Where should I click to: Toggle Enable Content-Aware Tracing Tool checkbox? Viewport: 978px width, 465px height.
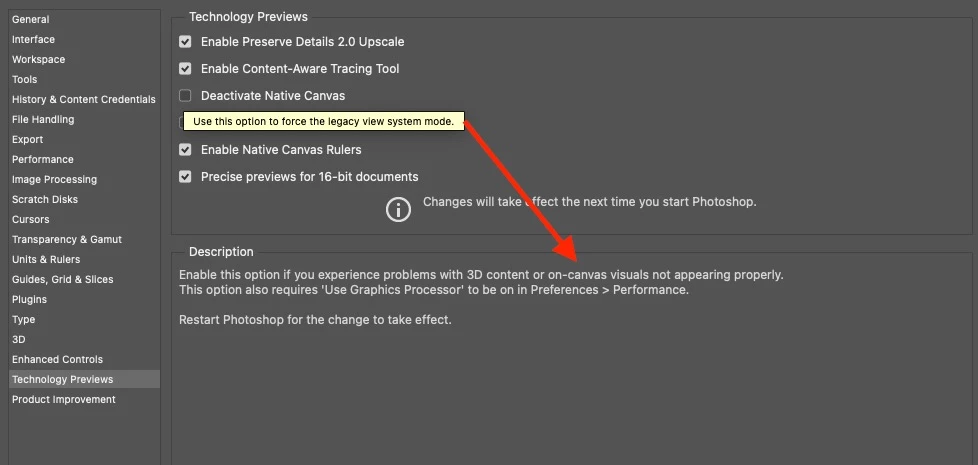185,69
